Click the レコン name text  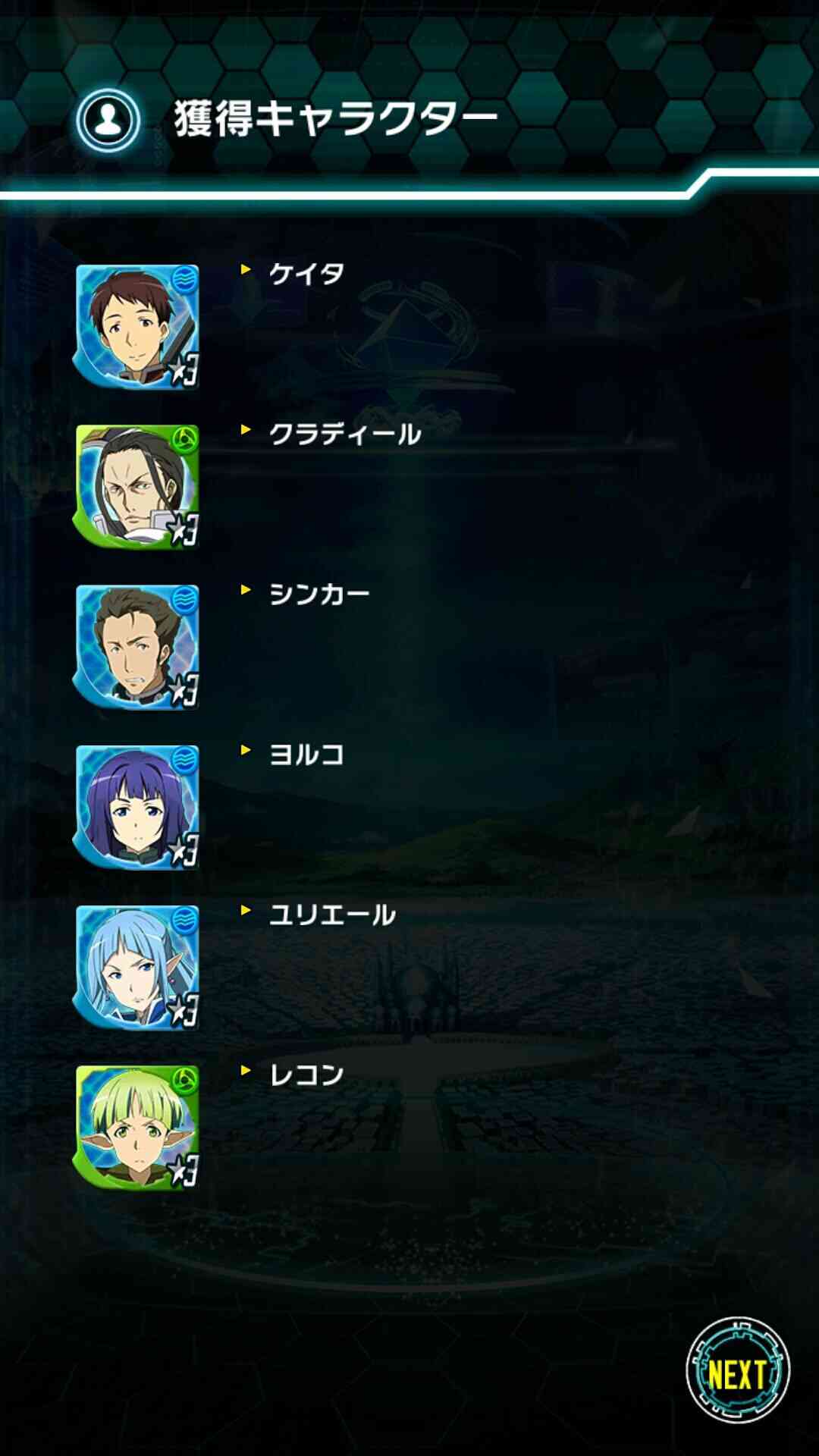(x=306, y=1075)
